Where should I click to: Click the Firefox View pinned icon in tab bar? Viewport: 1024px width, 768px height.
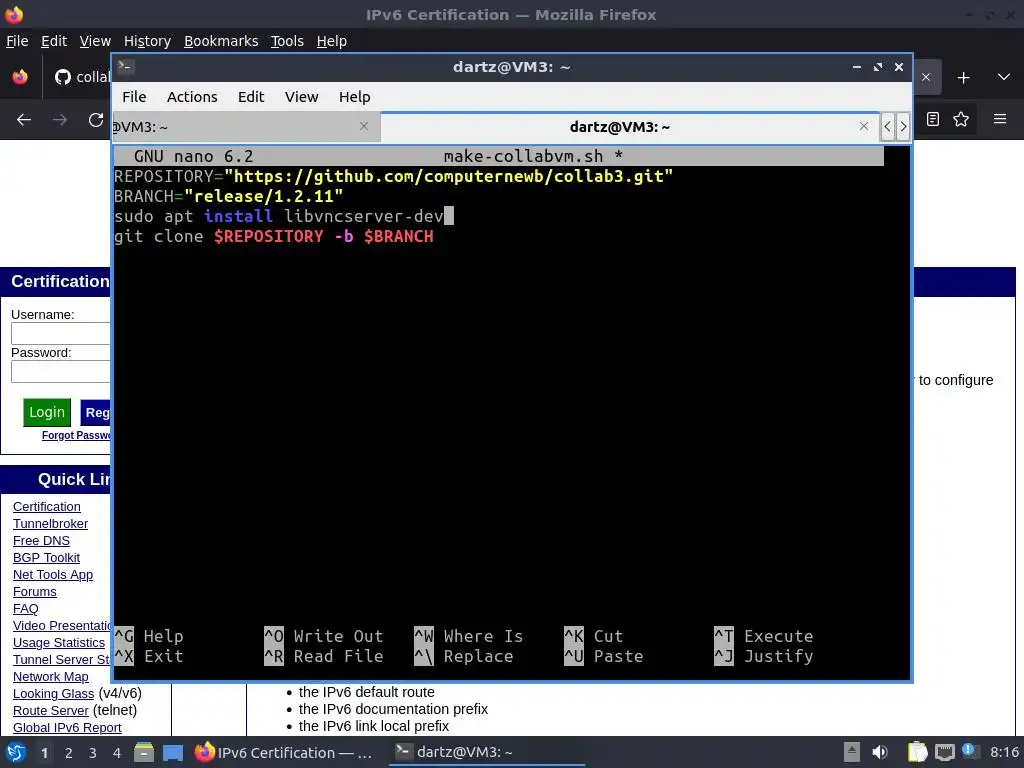pyautogui.click(x=20, y=77)
